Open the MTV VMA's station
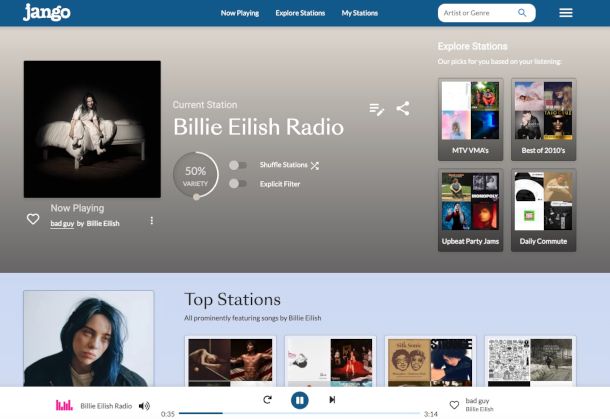This screenshot has width=610, height=419. [x=470, y=119]
